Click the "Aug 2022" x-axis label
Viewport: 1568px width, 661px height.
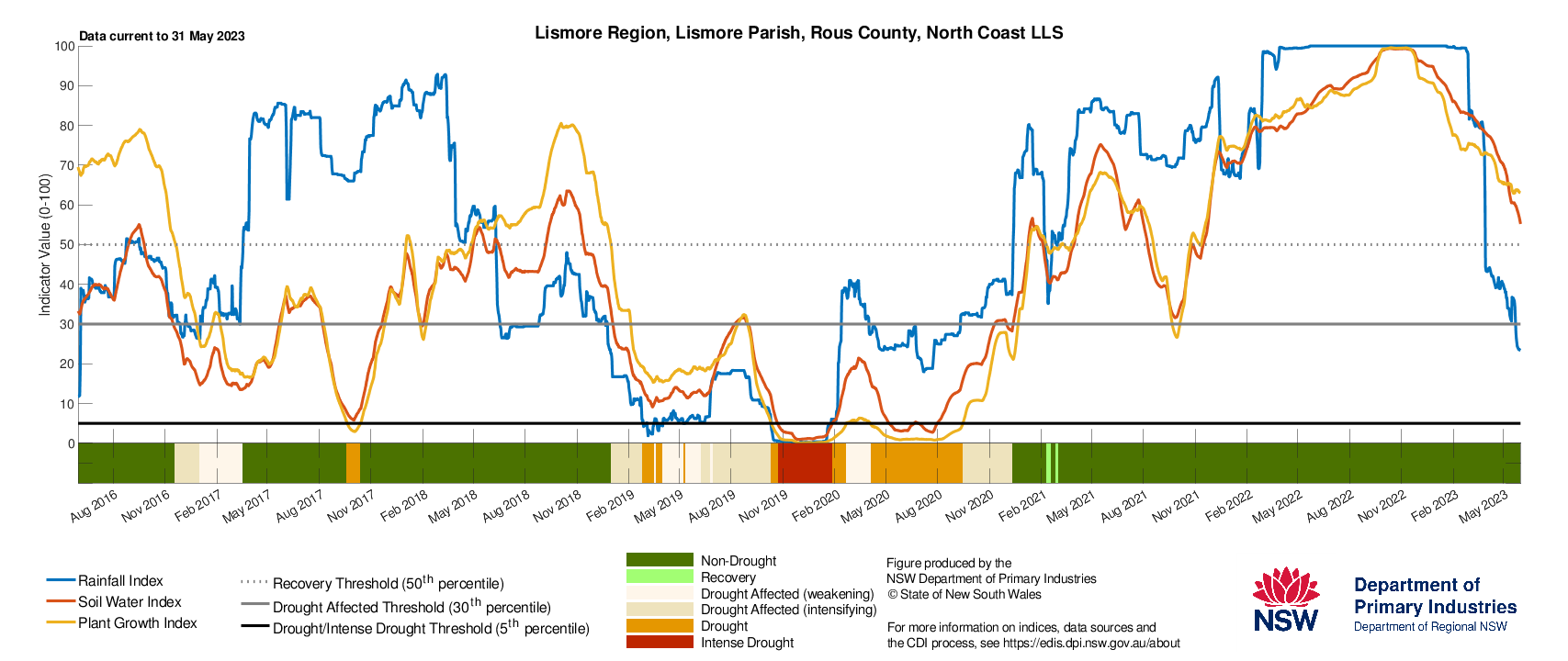point(1330,506)
